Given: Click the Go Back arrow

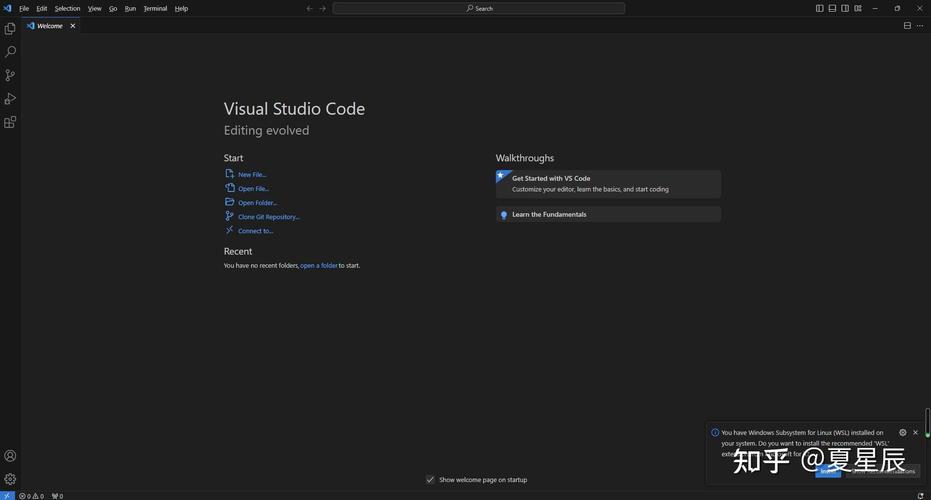Looking at the screenshot, I should point(309,8).
